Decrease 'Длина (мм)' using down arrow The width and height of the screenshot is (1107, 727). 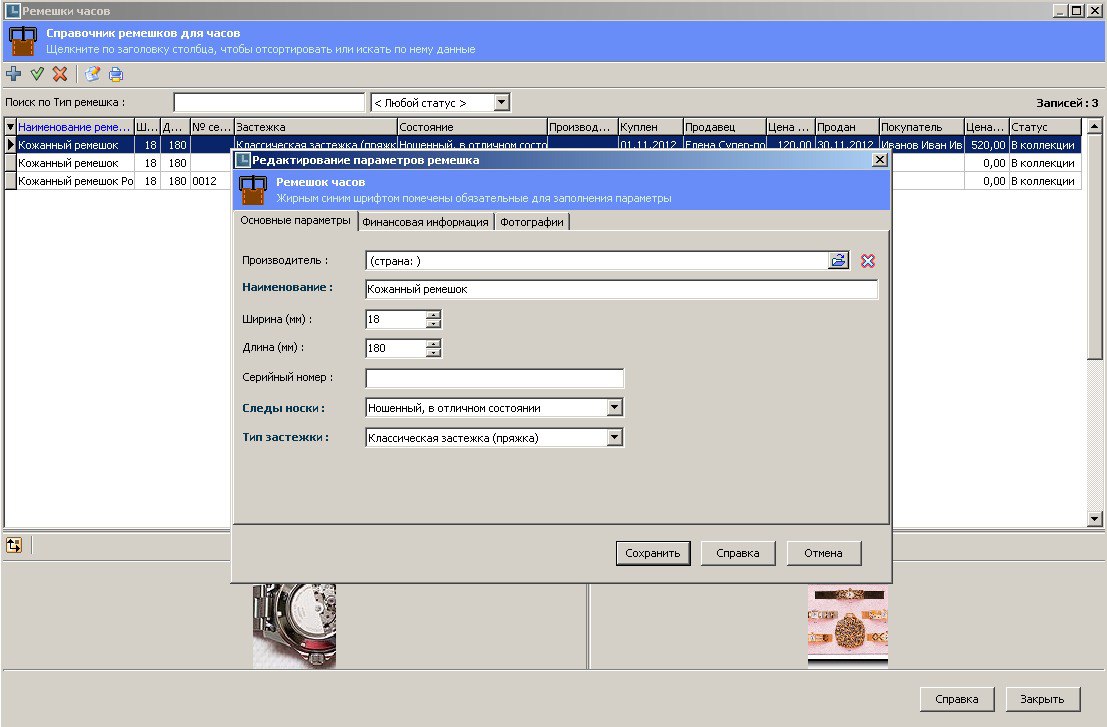tap(433, 353)
